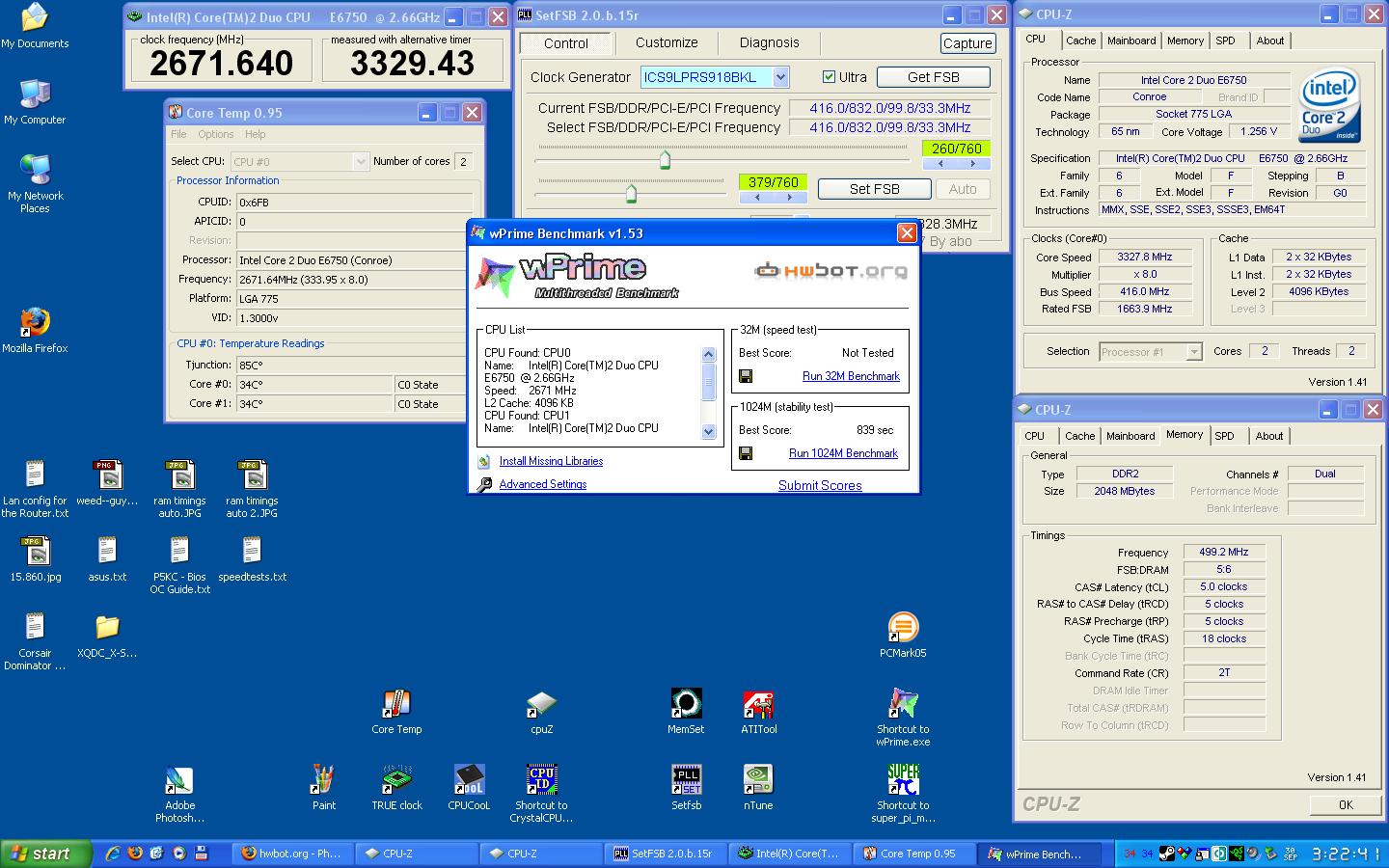
Task: Open My Documents desktop icon
Action: [35, 25]
